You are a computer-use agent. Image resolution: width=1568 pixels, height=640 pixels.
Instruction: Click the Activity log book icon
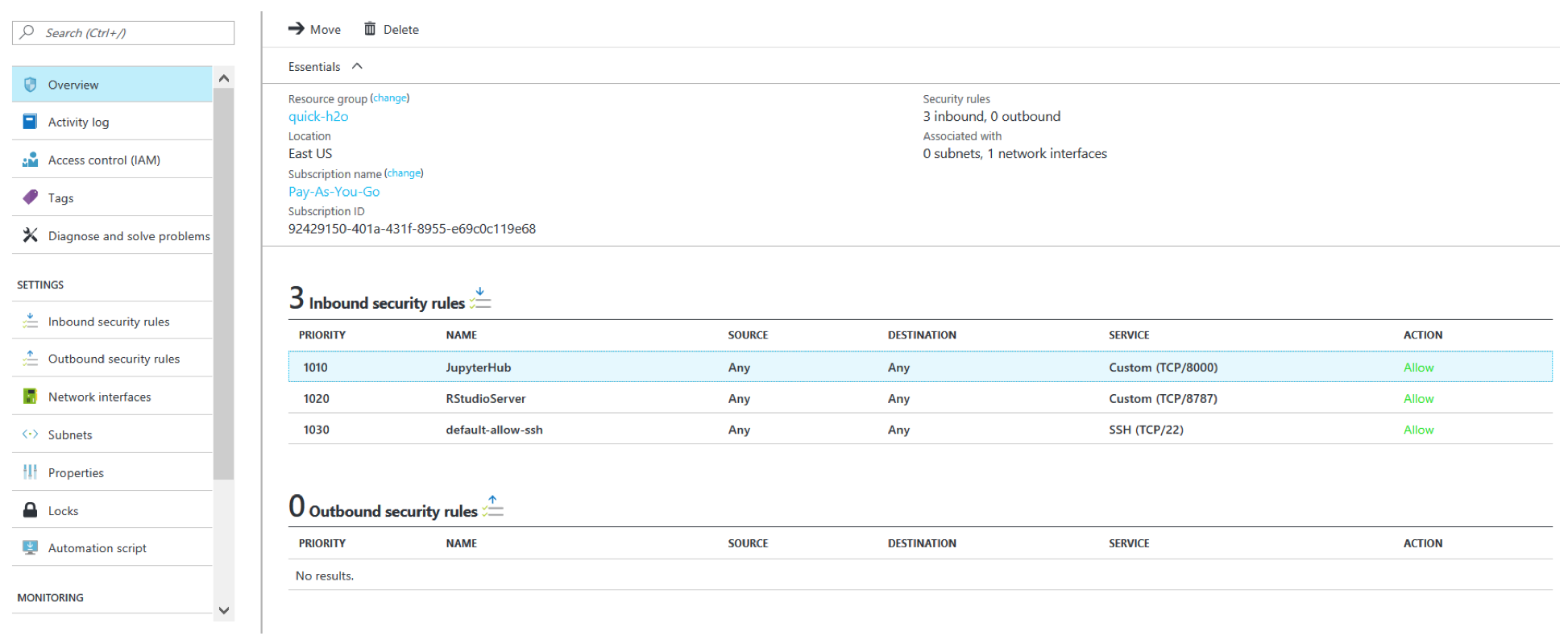(30, 122)
